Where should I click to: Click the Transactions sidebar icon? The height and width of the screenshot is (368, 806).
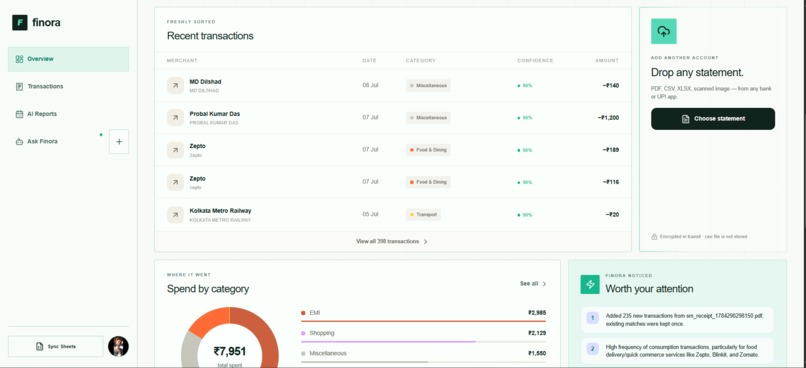[20, 86]
